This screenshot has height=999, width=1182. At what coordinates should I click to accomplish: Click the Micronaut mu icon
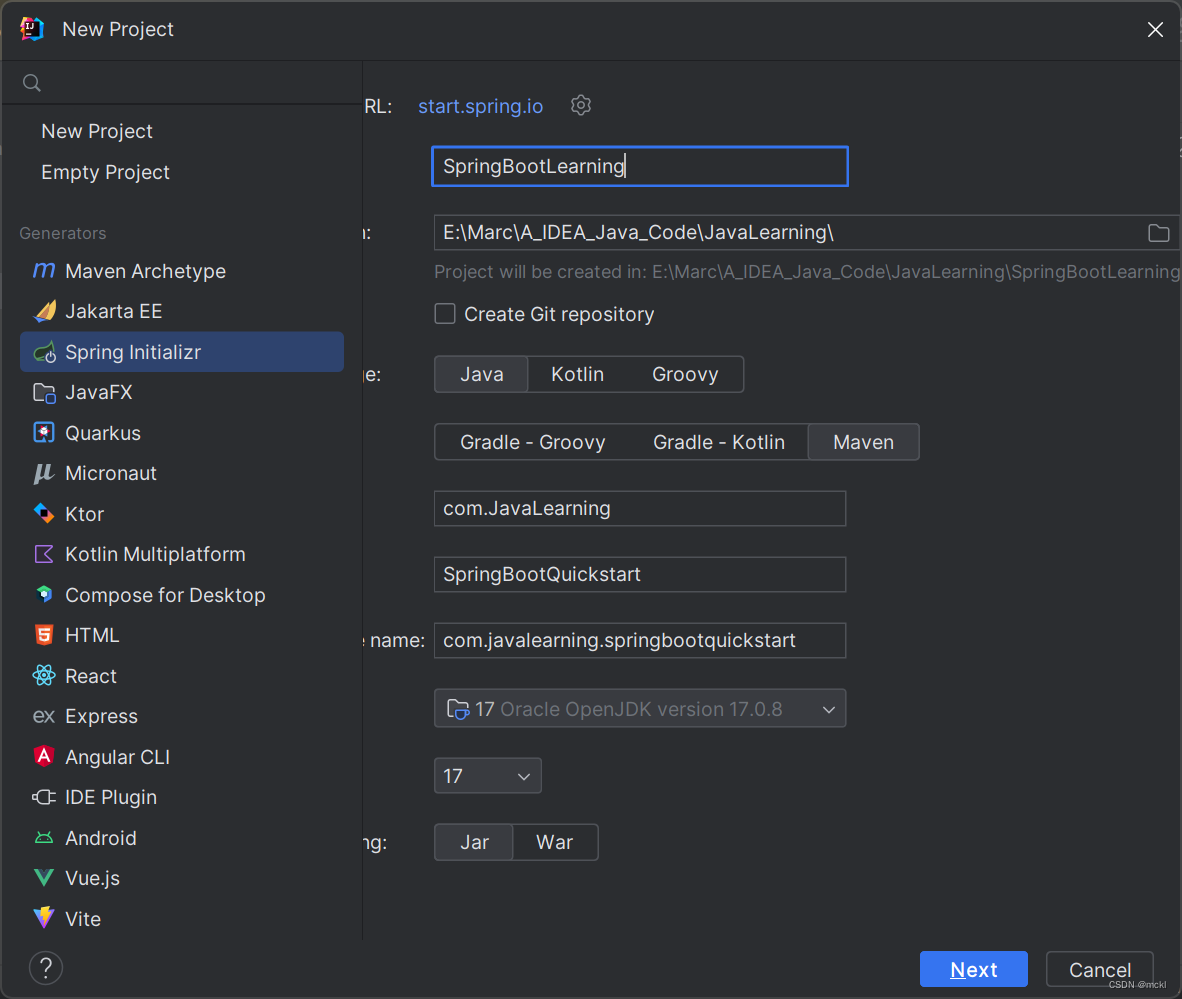click(44, 473)
